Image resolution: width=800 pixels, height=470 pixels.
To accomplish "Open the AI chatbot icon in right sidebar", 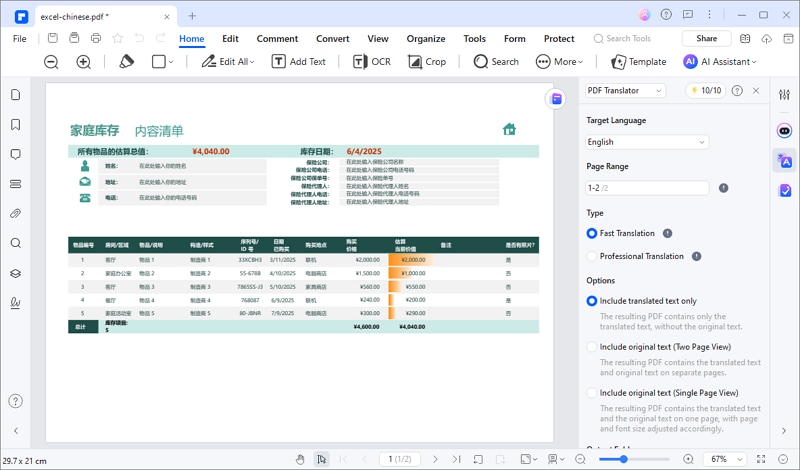I will pos(785,131).
